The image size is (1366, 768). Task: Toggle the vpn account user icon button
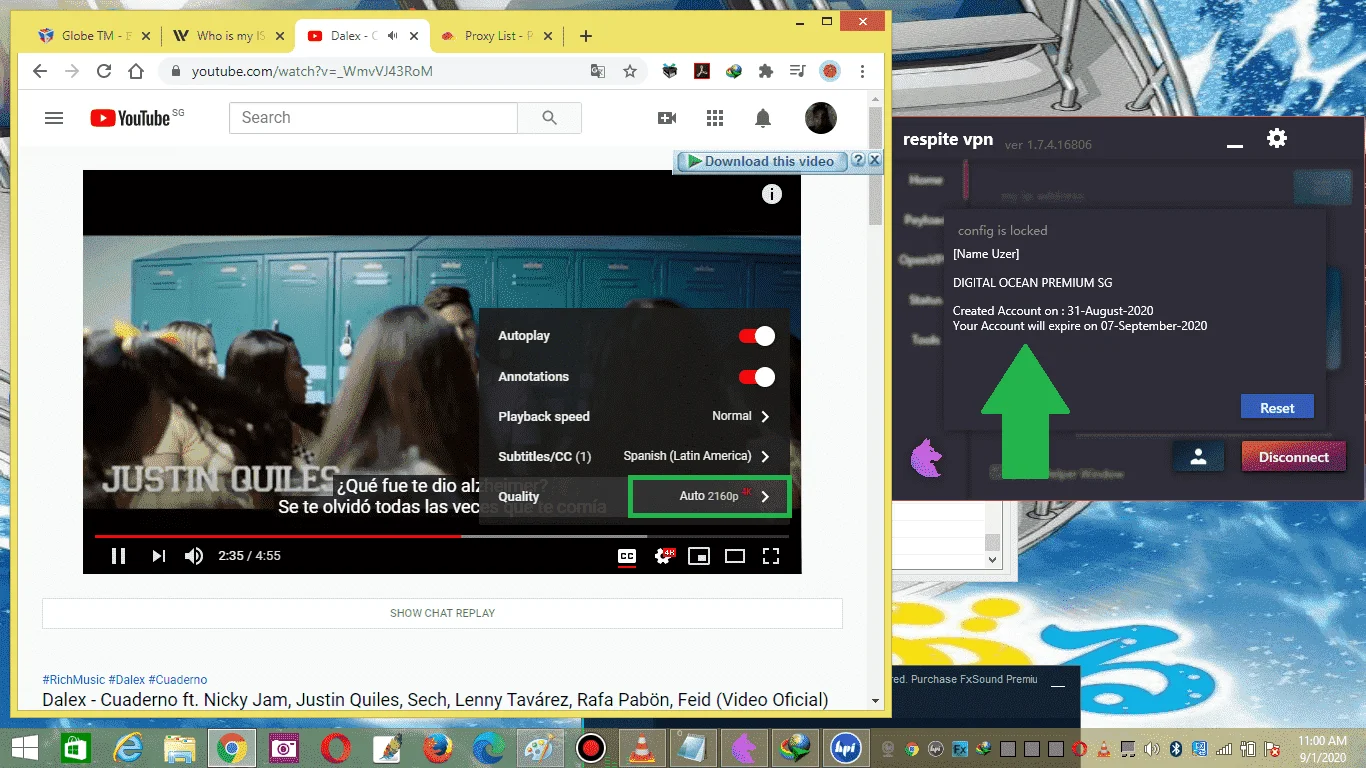[x=1199, y=457]
